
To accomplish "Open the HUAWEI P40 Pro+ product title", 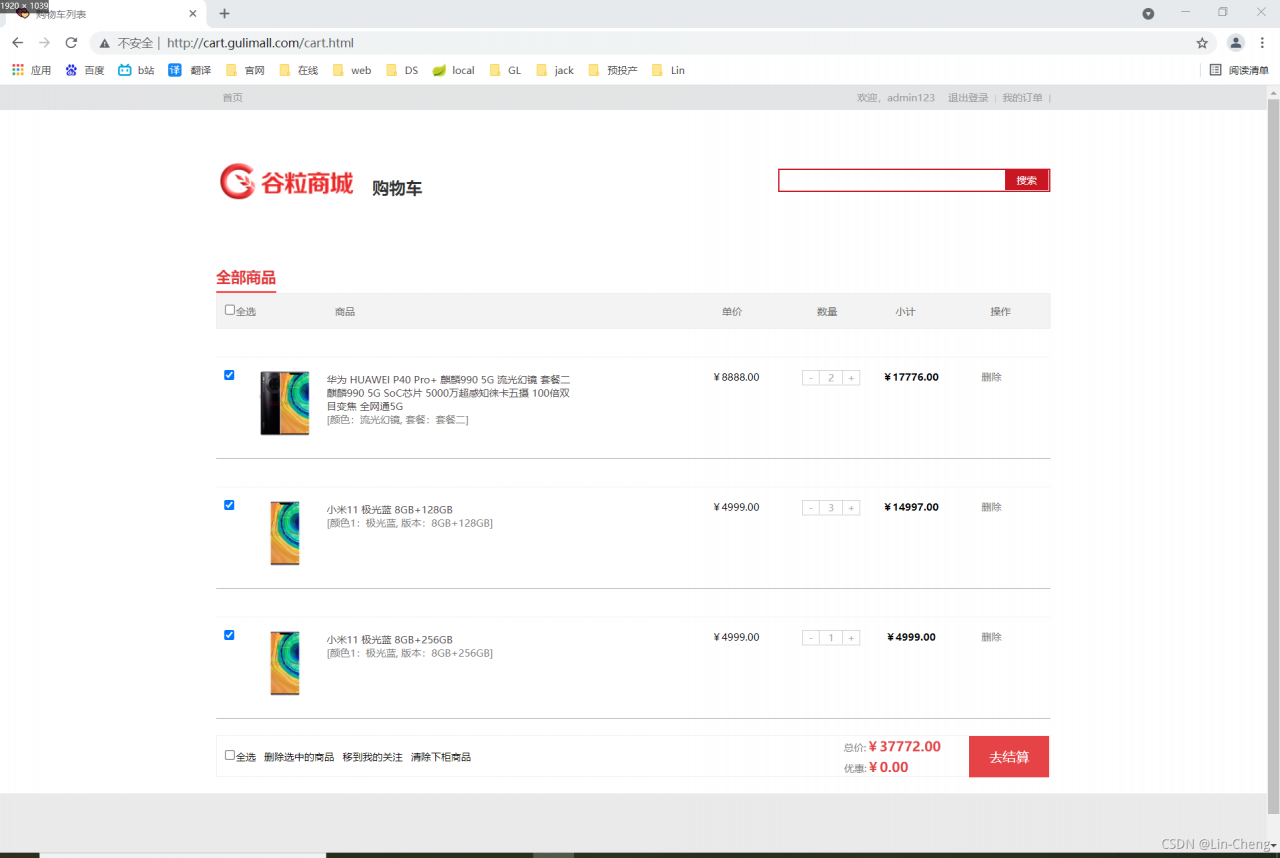I will 448,393.
